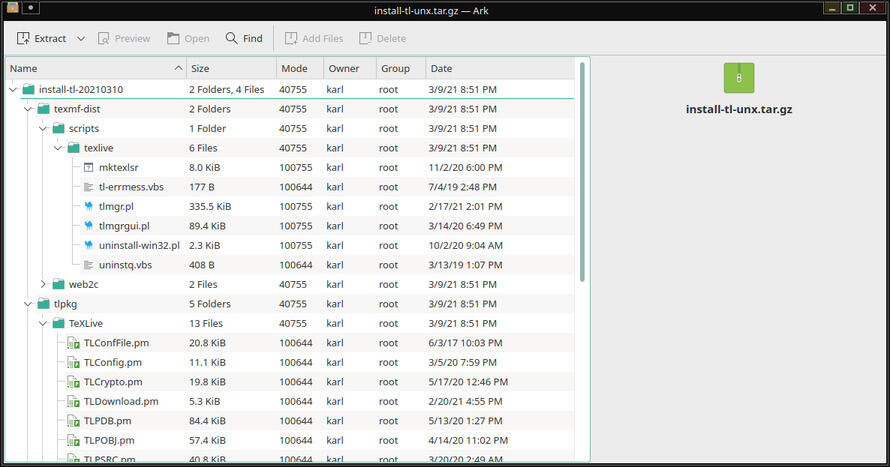Screen dimensions: 890x467
Task: Click the title bar pin button
Action: (31, 8)
